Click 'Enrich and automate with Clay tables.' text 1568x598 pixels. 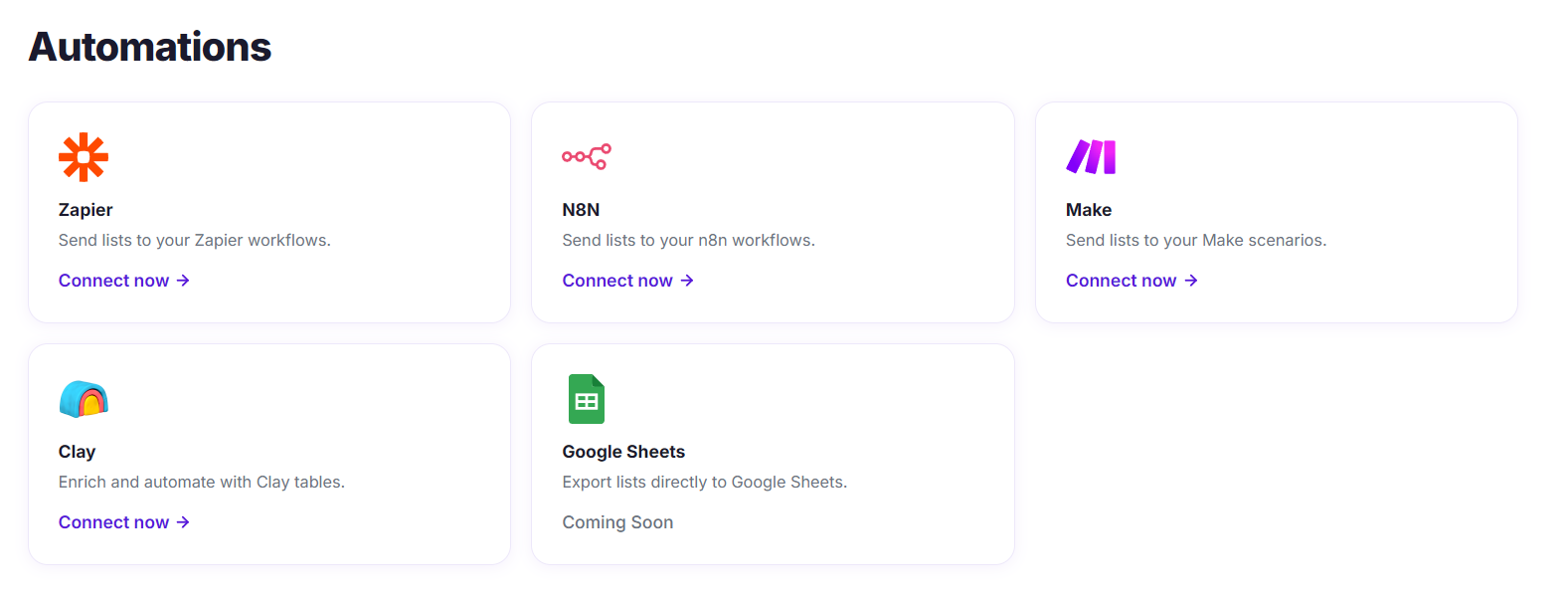click(202, 482)
